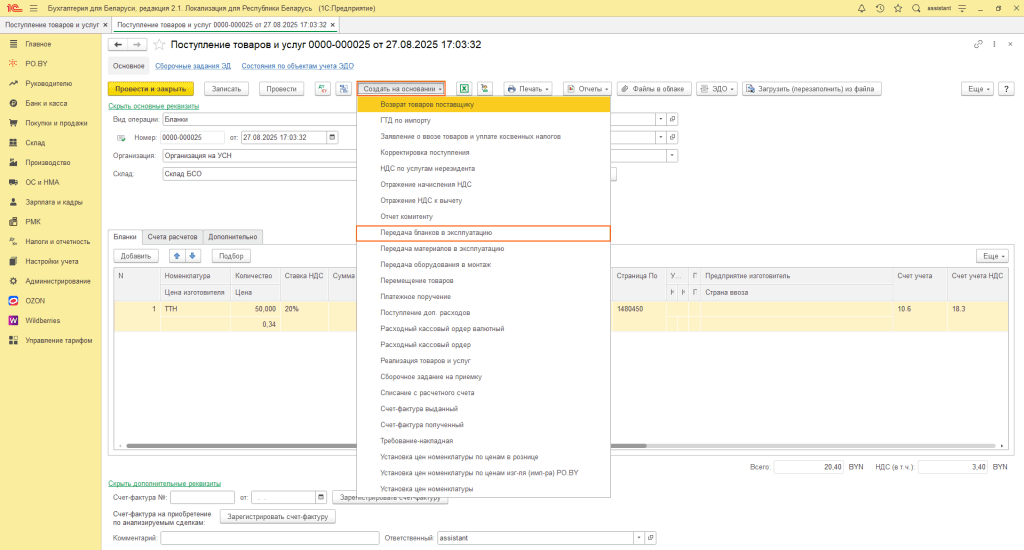
Task: Click Провести и закрыть button
Action: tap(151, 89)
